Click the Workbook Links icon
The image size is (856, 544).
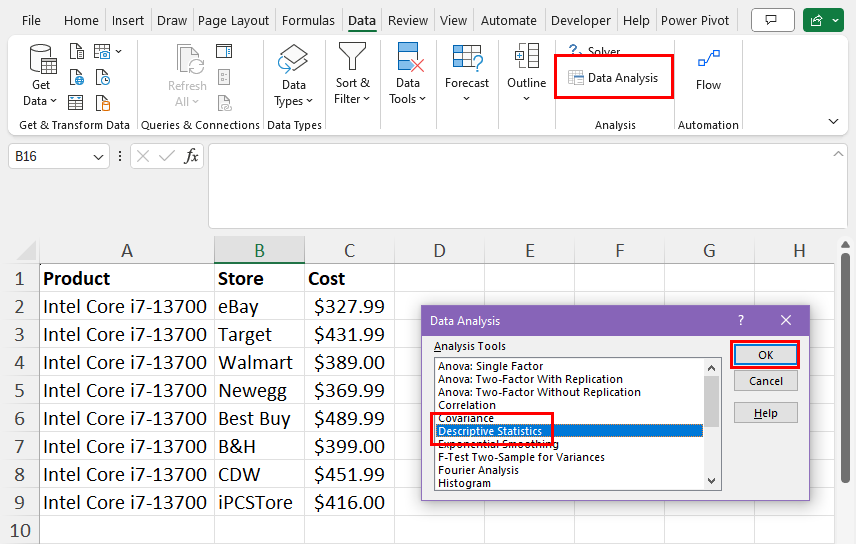(224, 103)
